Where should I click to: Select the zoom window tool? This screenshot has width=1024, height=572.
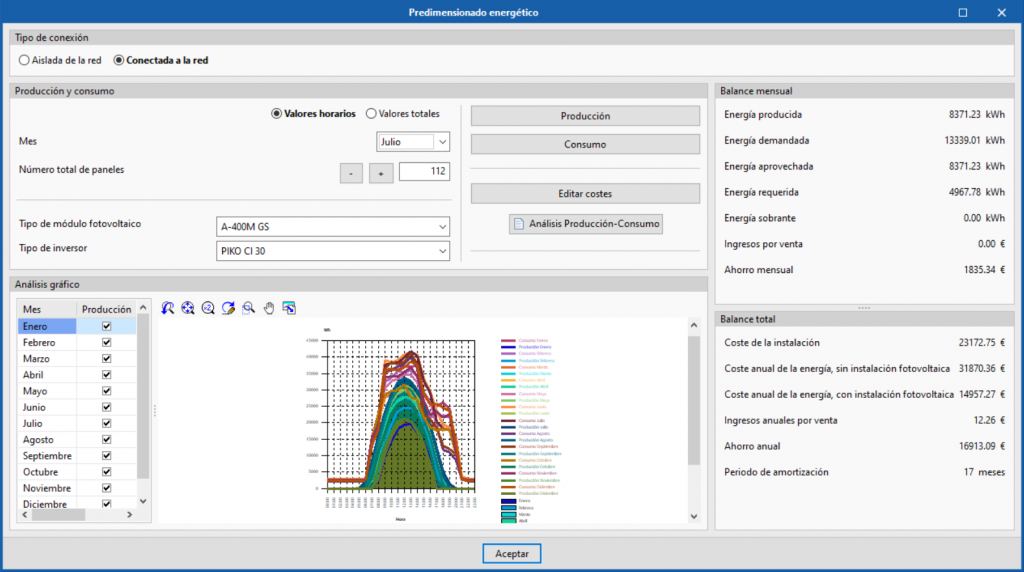pyautogui.click(x=248, y=308)
